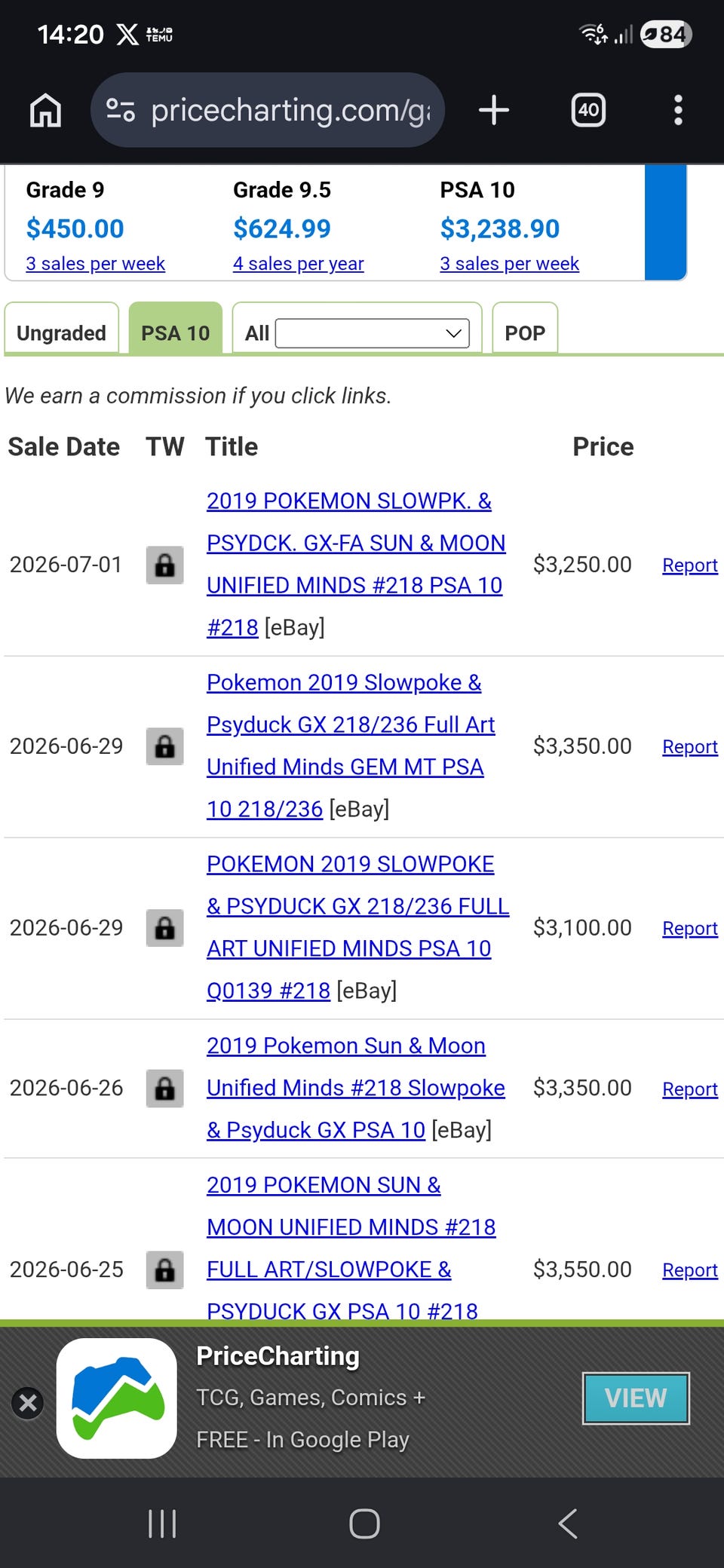Open a new tab with plus icon
Screen dimensions: 724x1568
pos(494,110)
